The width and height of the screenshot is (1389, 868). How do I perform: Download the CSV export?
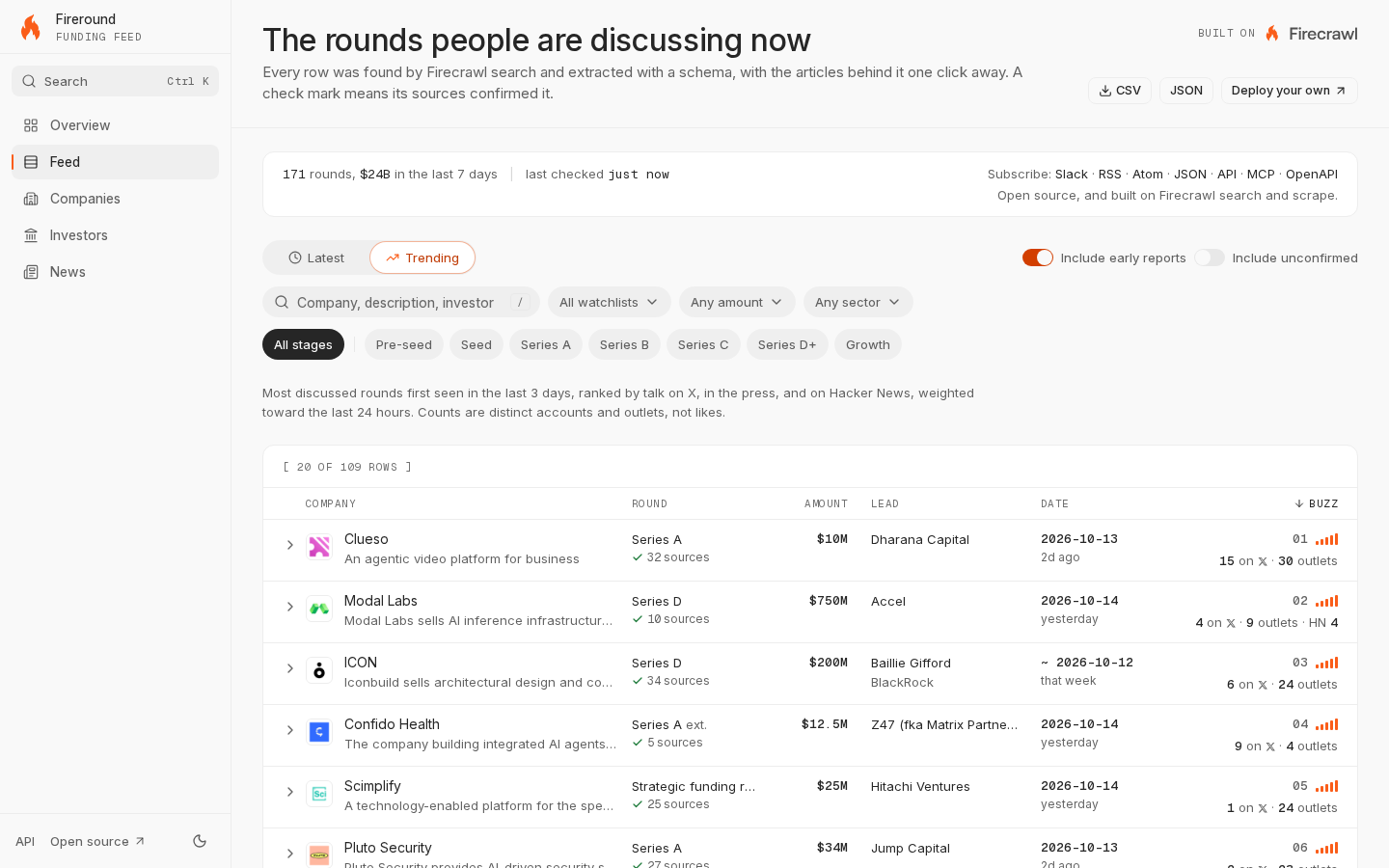(x=1120, y=91)
